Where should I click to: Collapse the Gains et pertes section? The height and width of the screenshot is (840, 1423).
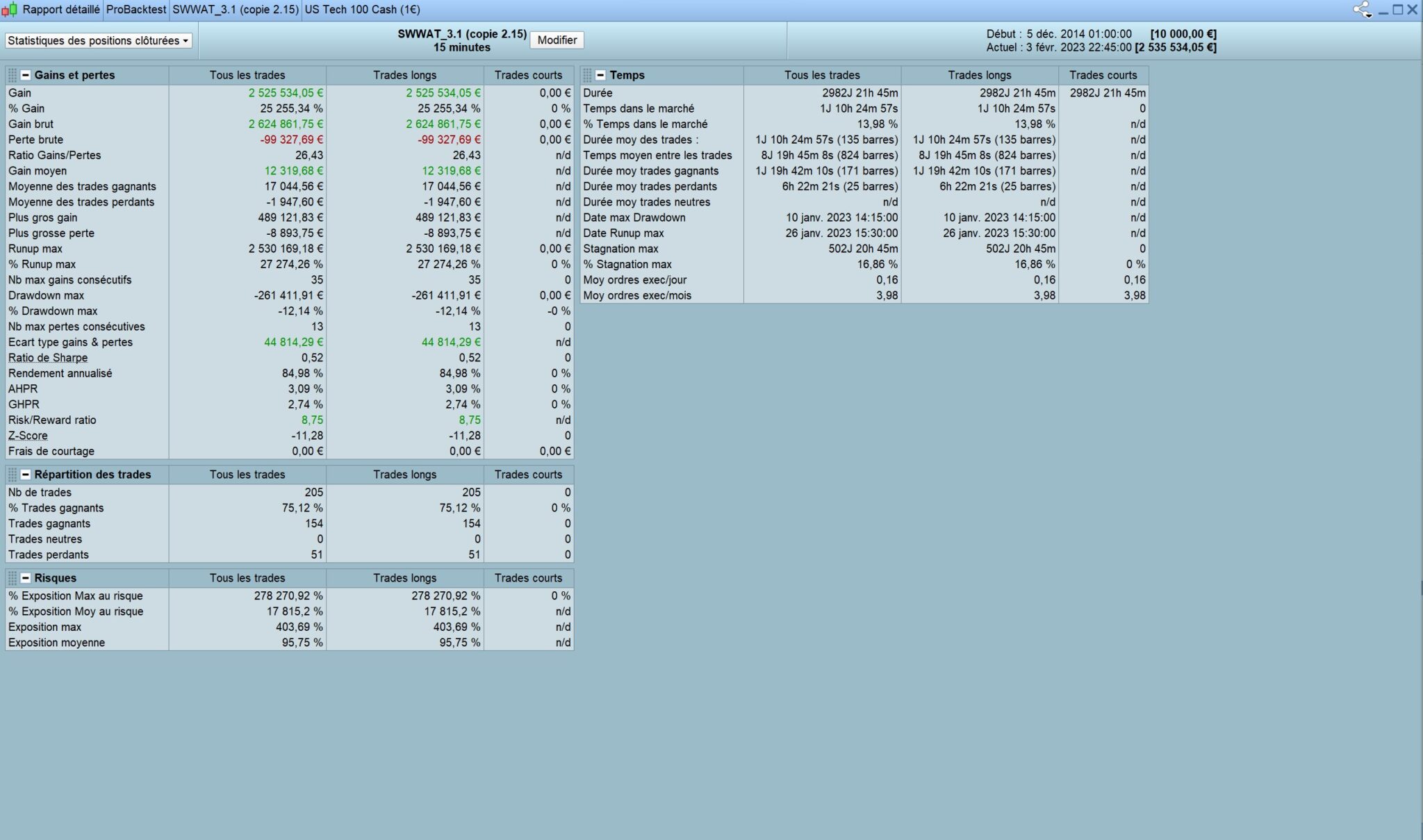(x=26, y=75)
